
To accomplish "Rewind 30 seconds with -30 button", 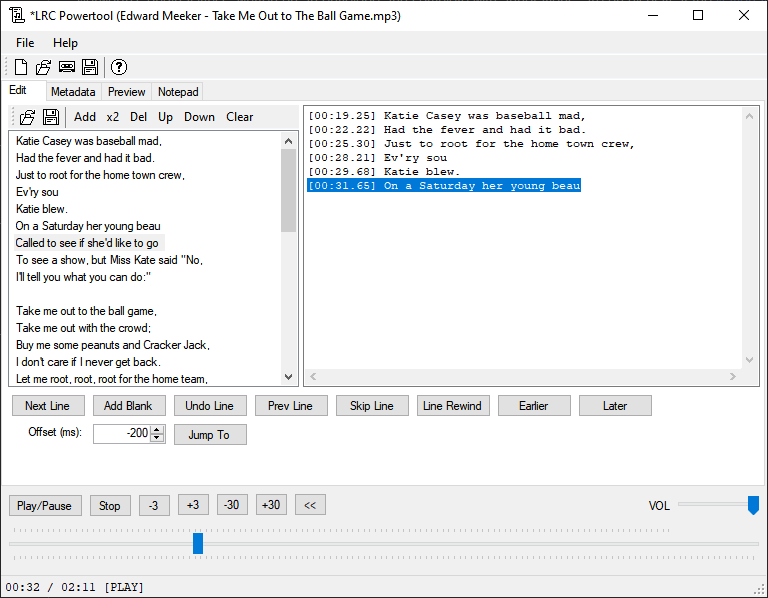I will 232,505.
